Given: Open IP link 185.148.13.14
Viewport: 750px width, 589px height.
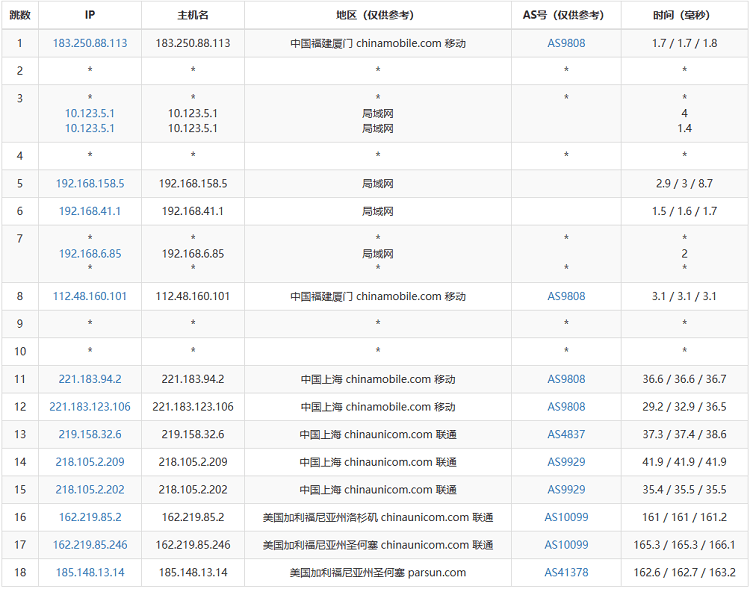Looking at the screenshot, I should (90, 572).
